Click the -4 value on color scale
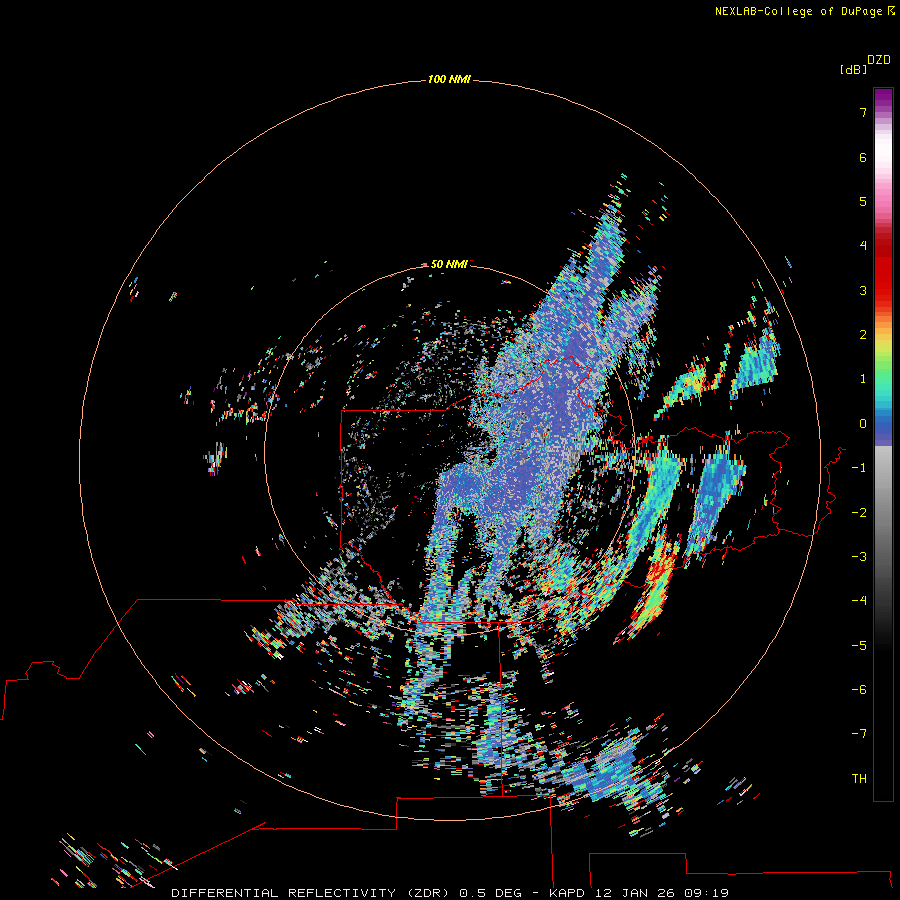The width and height of the screenshot is (900, 900). (x=859, y=601)
